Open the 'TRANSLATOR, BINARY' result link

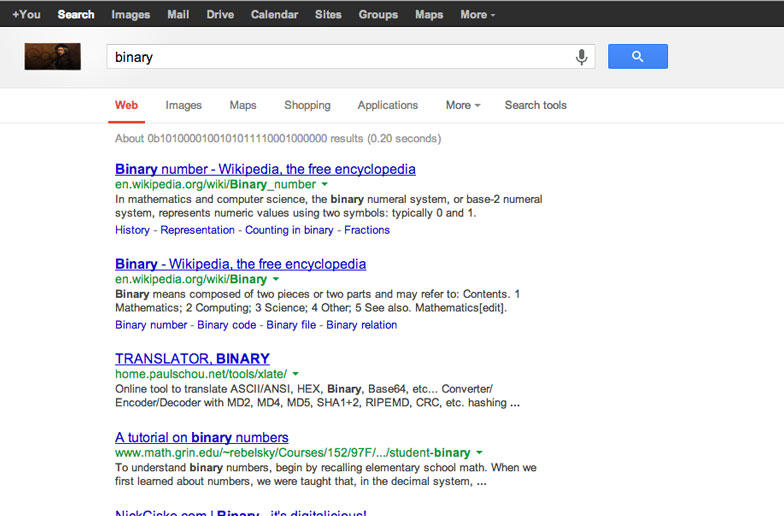192,358
